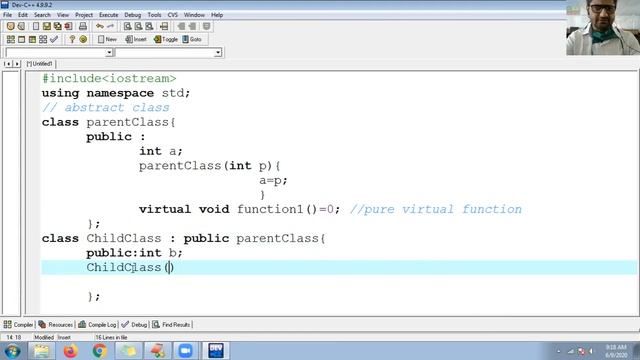Click the red Close file icon
Image resolution: width=640 pixels, height=360 pixels.
click(68, 27)
